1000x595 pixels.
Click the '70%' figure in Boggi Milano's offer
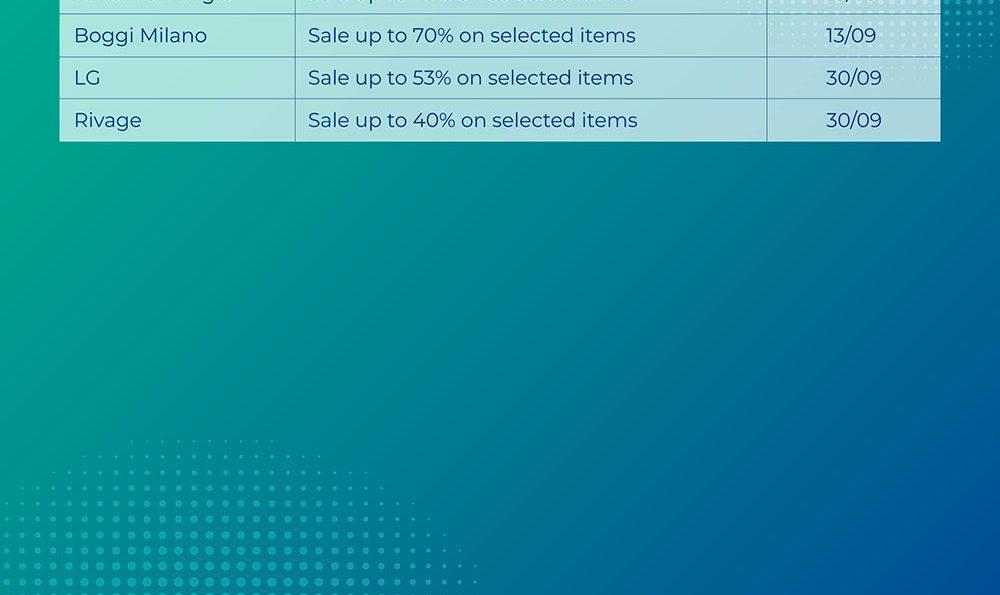tap(433, 36)
